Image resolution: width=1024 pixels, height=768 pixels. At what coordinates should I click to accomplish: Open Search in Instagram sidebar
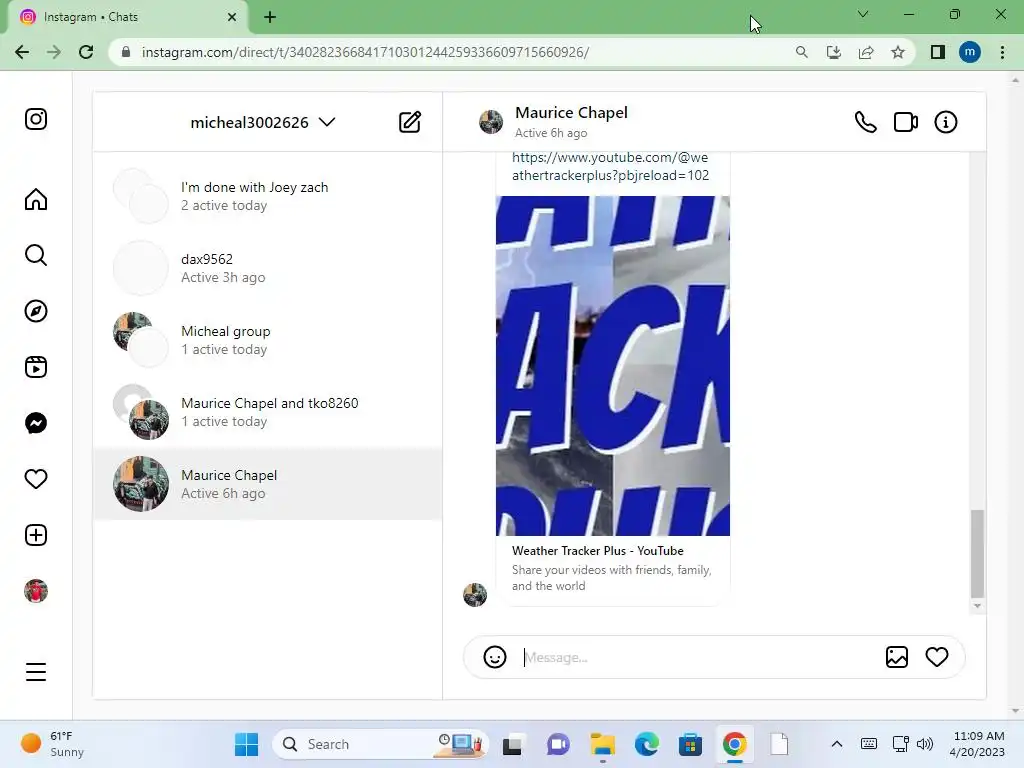point(36,255)
